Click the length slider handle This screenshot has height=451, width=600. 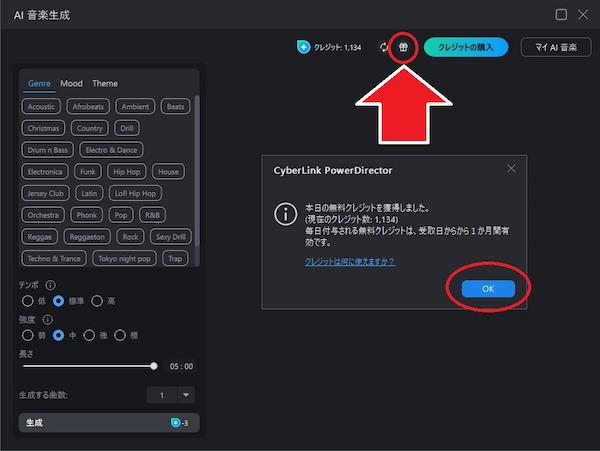(x=153, y=366)
